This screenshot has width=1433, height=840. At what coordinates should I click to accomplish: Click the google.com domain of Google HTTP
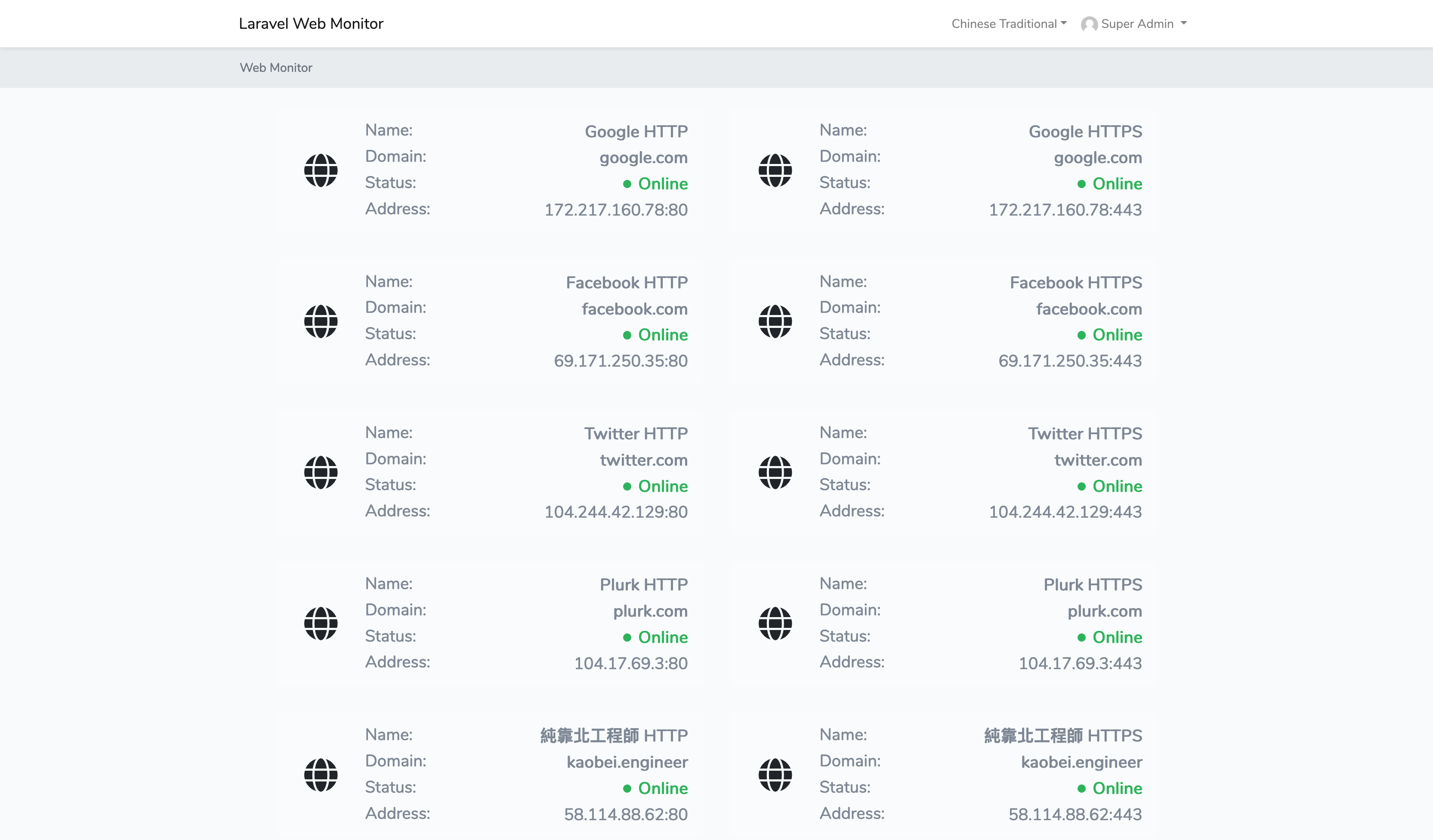tap(643, 157)
